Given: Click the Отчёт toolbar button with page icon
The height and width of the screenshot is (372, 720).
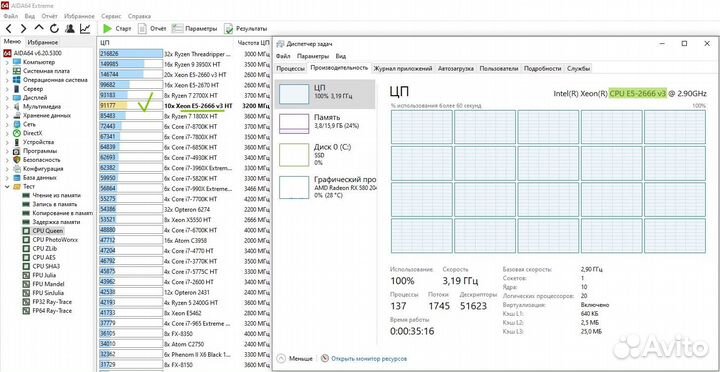Looking at the screenshot, I should click(x=152, y=28).
